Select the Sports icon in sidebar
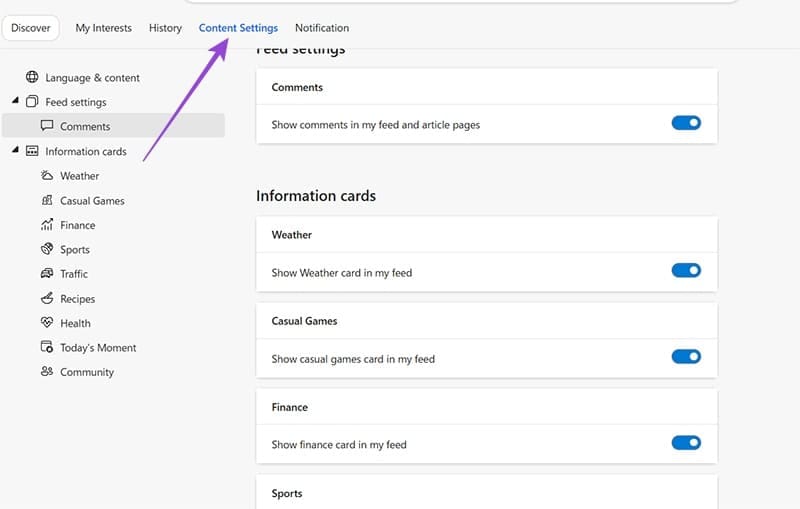800x509 pixels. (x=47, y=249)
